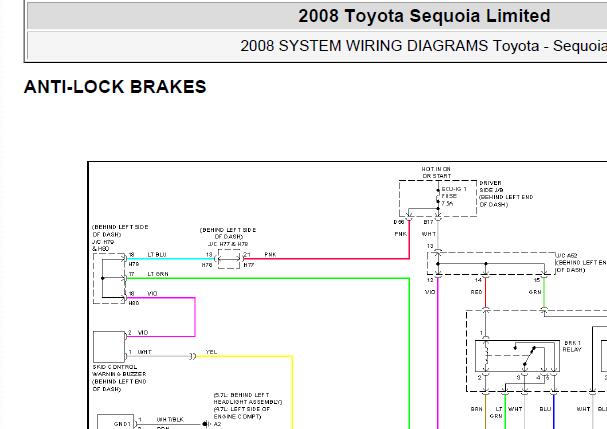Click the "SKID CONTROL WARNING BUZZER" label
The image size is (607, 429).
click(119, 371)
